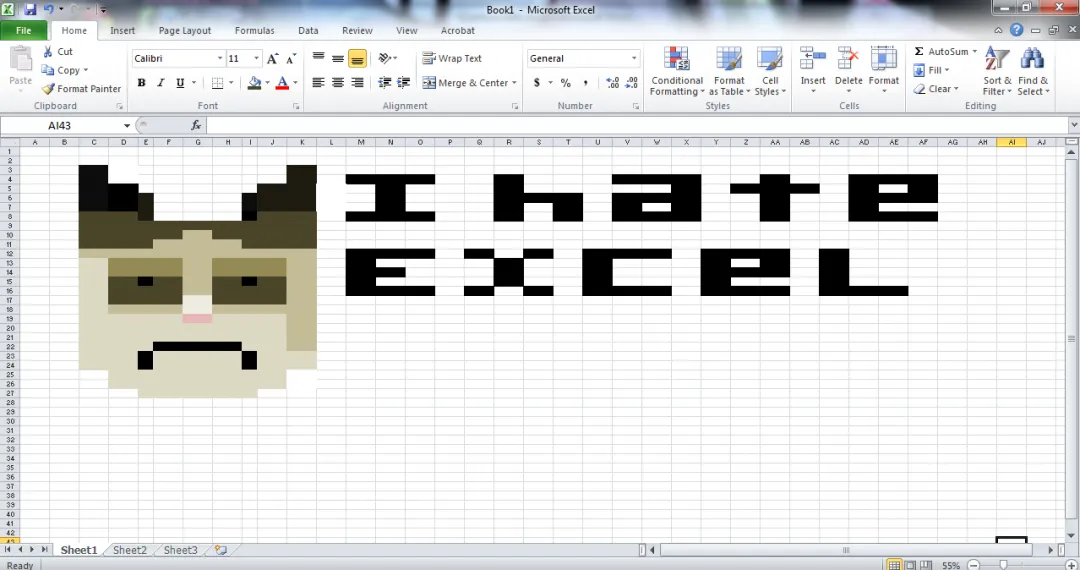The width and height of the screenshot is (1080, 570).
Task: Increase decimal places
Action: click(x=612, y=83)
